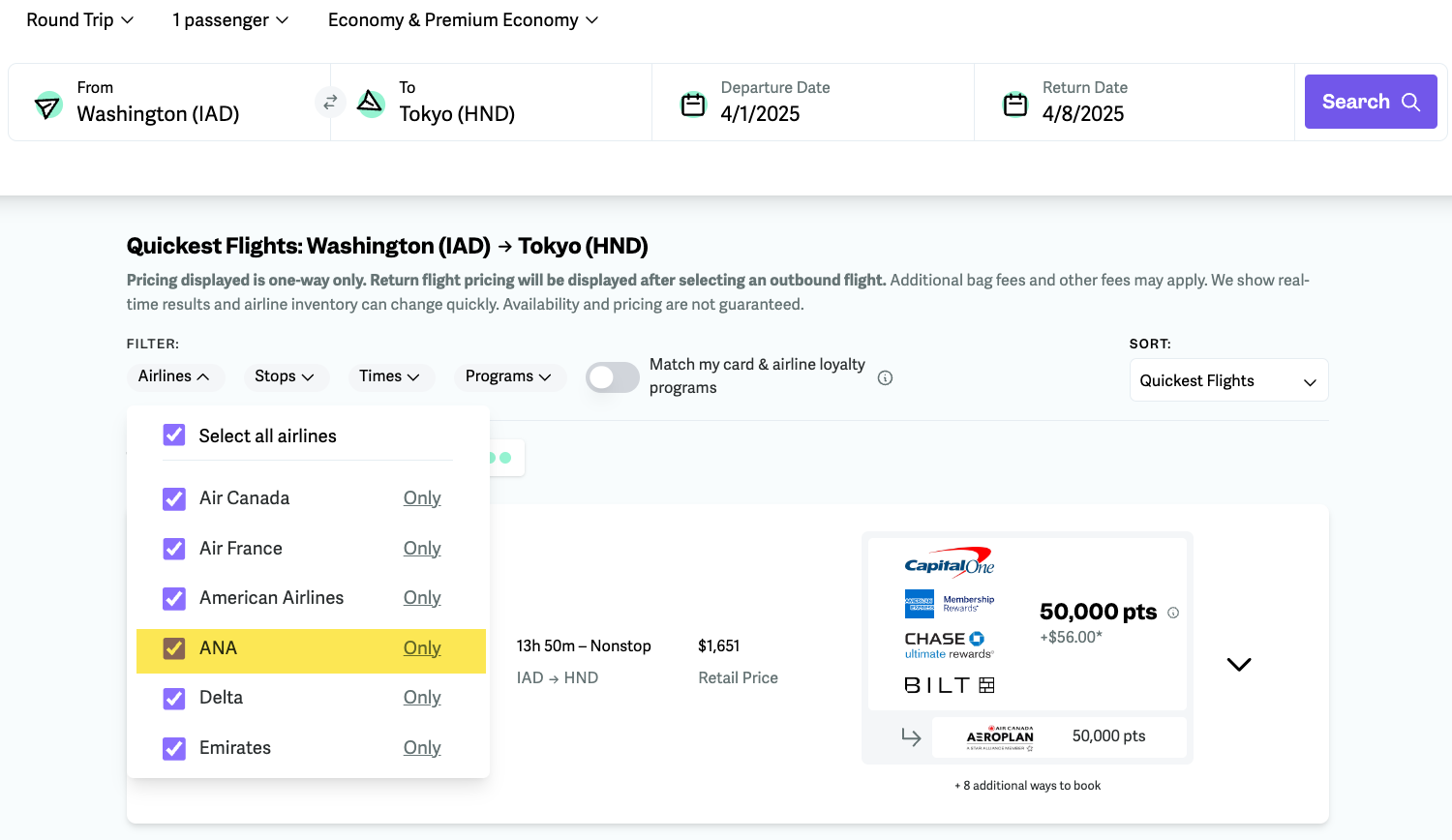The height and width of the screenshot is (840, 1452).
Task: Uncheck the ANA checkbox
Action: (174, 648)
